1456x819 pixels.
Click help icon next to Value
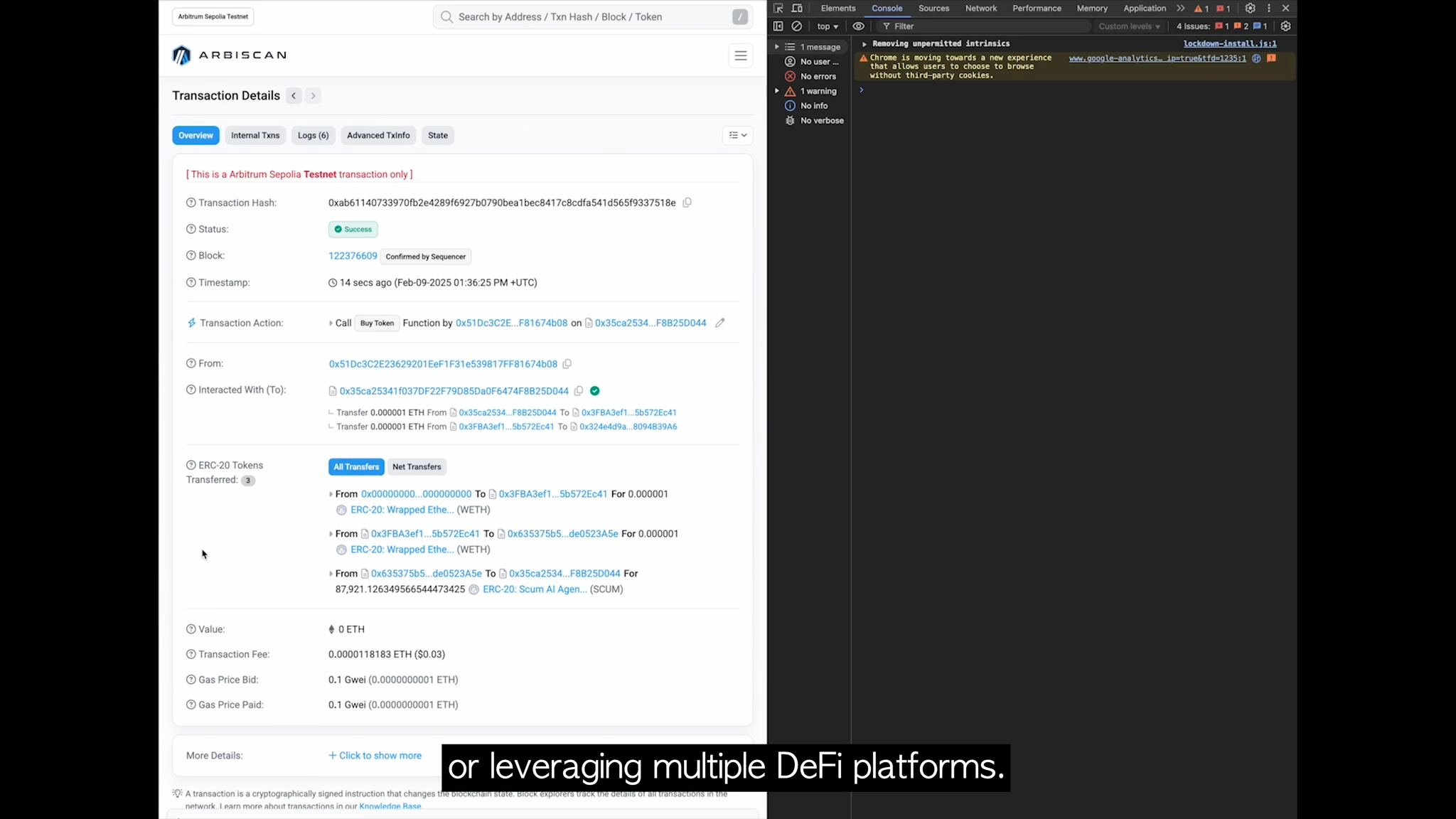191,629
